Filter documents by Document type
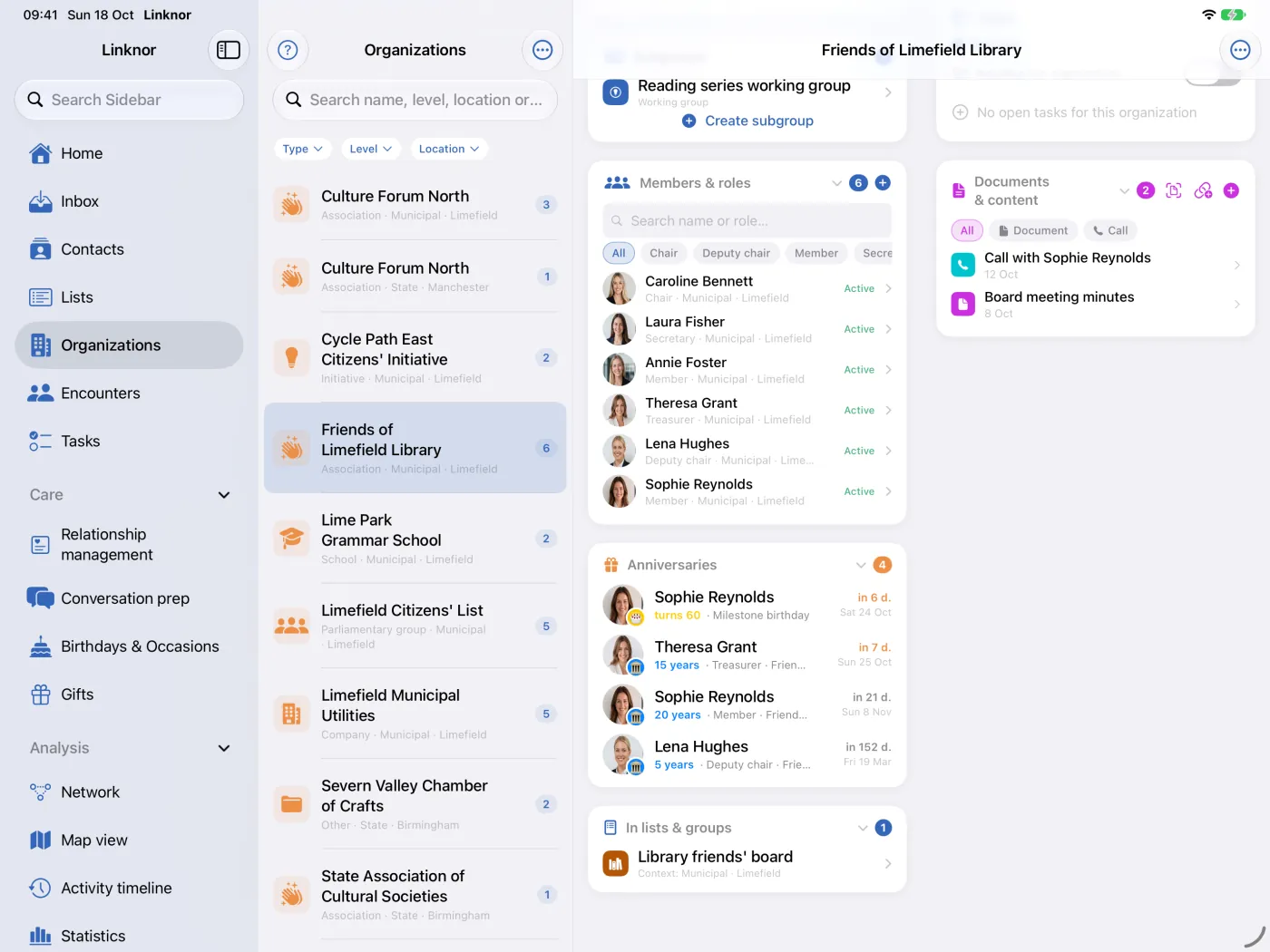1270x952 pixels. tap(1033, 230)
